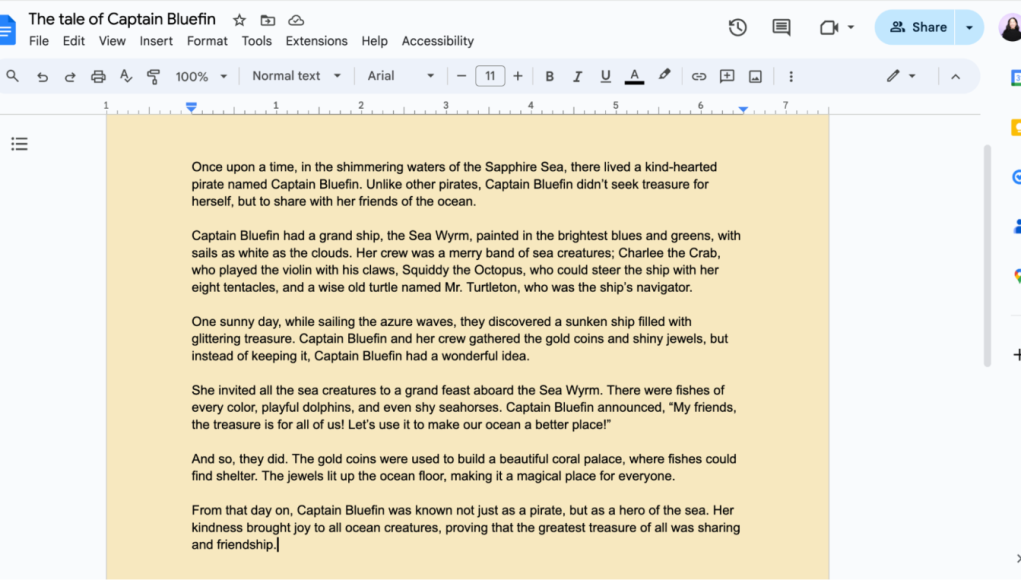Show the document outline

click(20, 144)
